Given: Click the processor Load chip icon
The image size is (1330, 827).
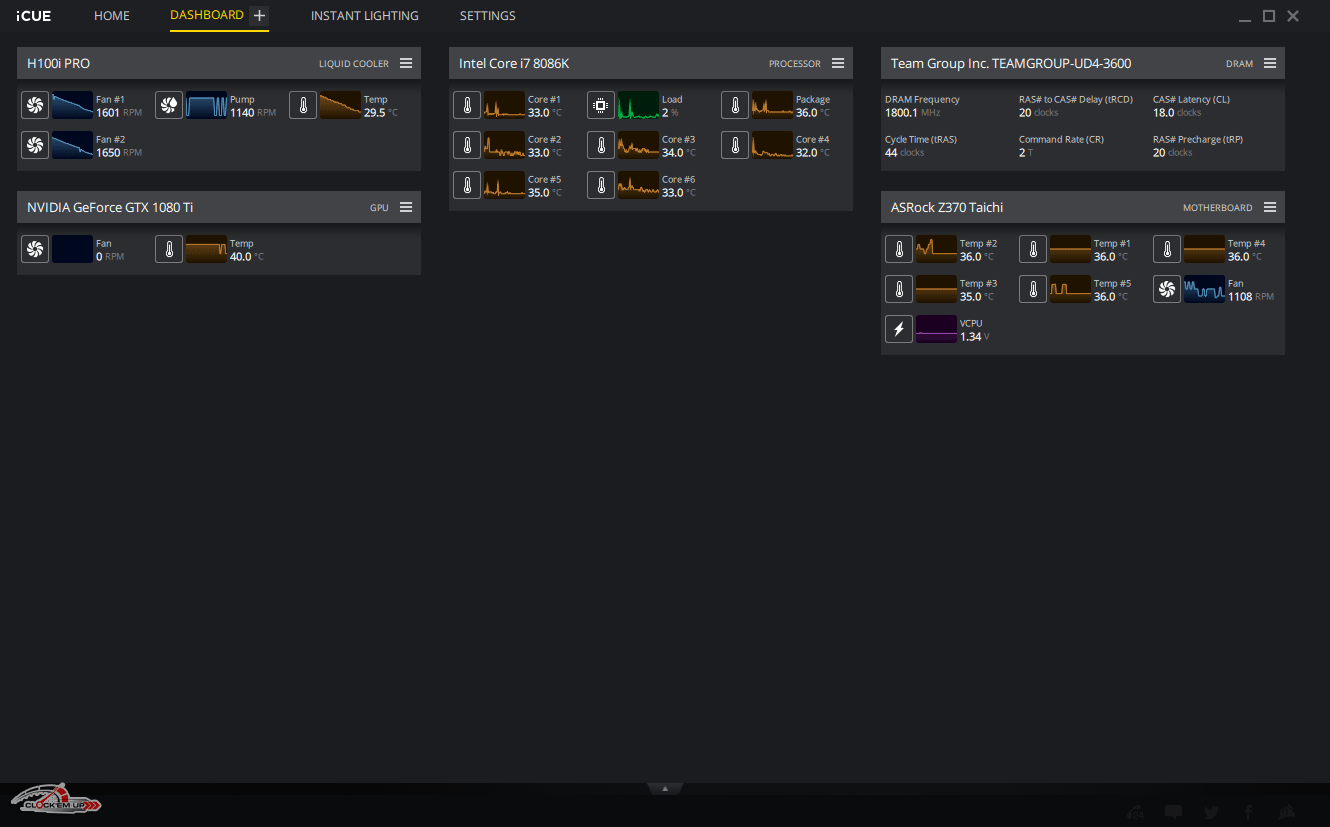Looking at the screenshot, I should pos(601,105).
